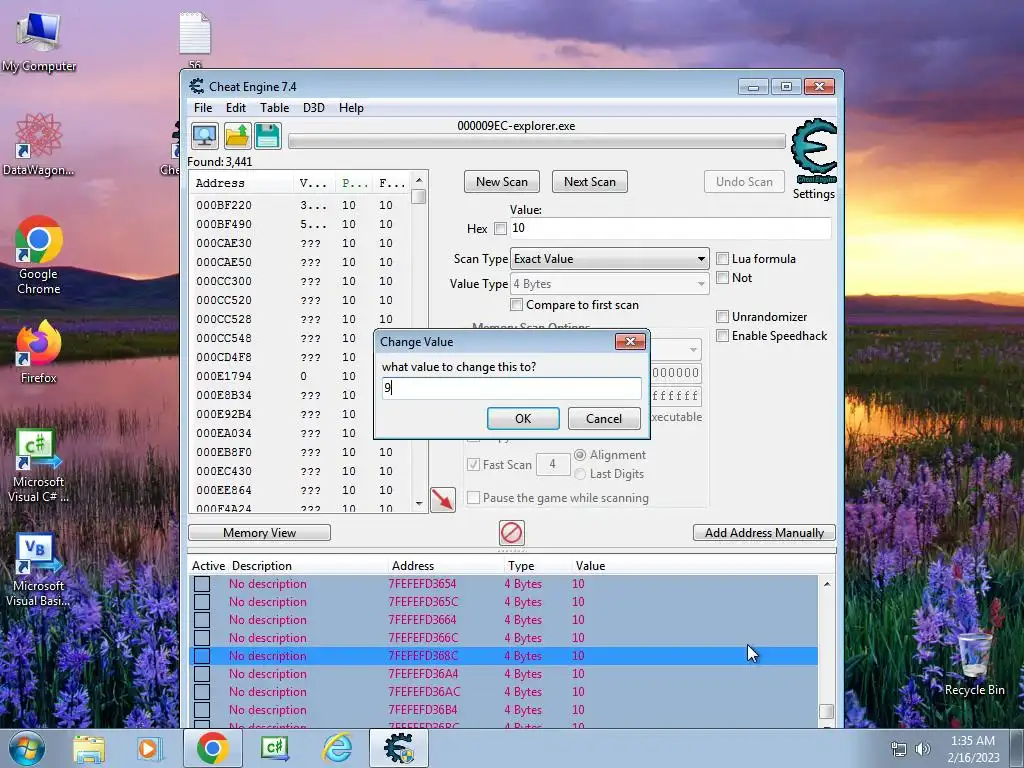This screenshot has width=1024, height=768.
Task: Enable the Unrandomizer checkbox
Action: click(x=722, y=317)
